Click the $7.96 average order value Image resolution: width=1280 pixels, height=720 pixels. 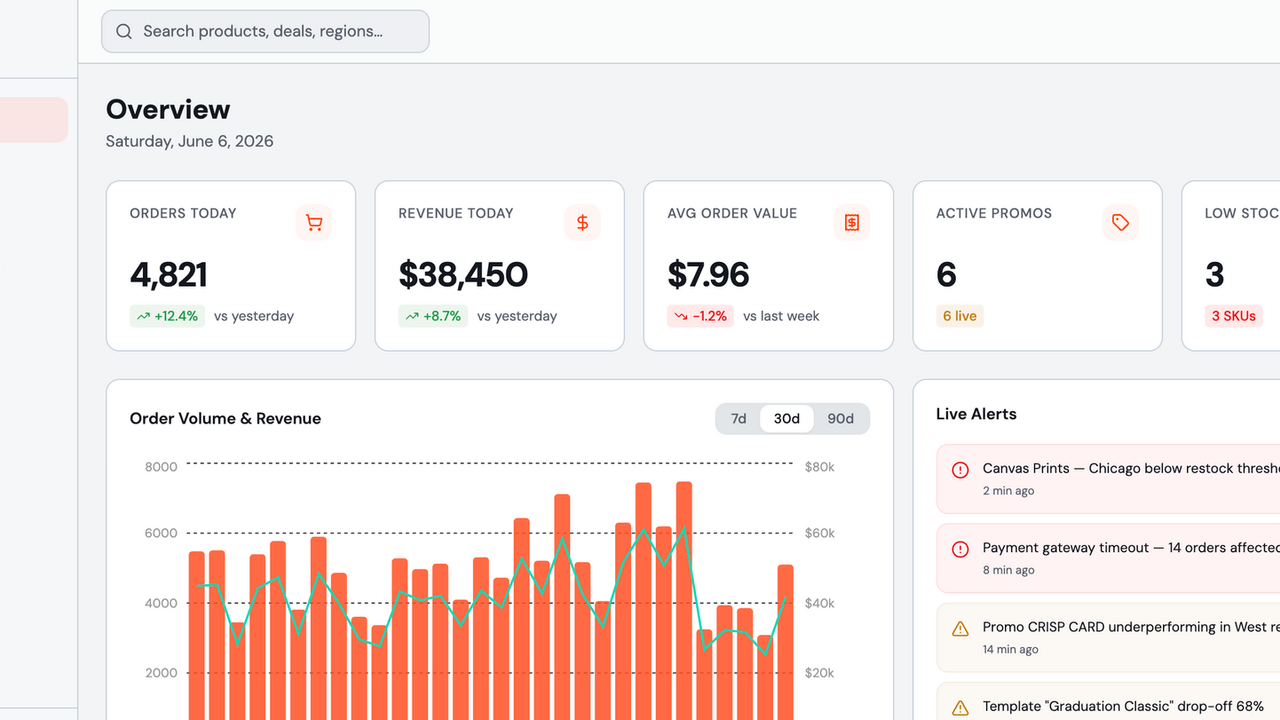pyautogui.click(x=708, y=274)
